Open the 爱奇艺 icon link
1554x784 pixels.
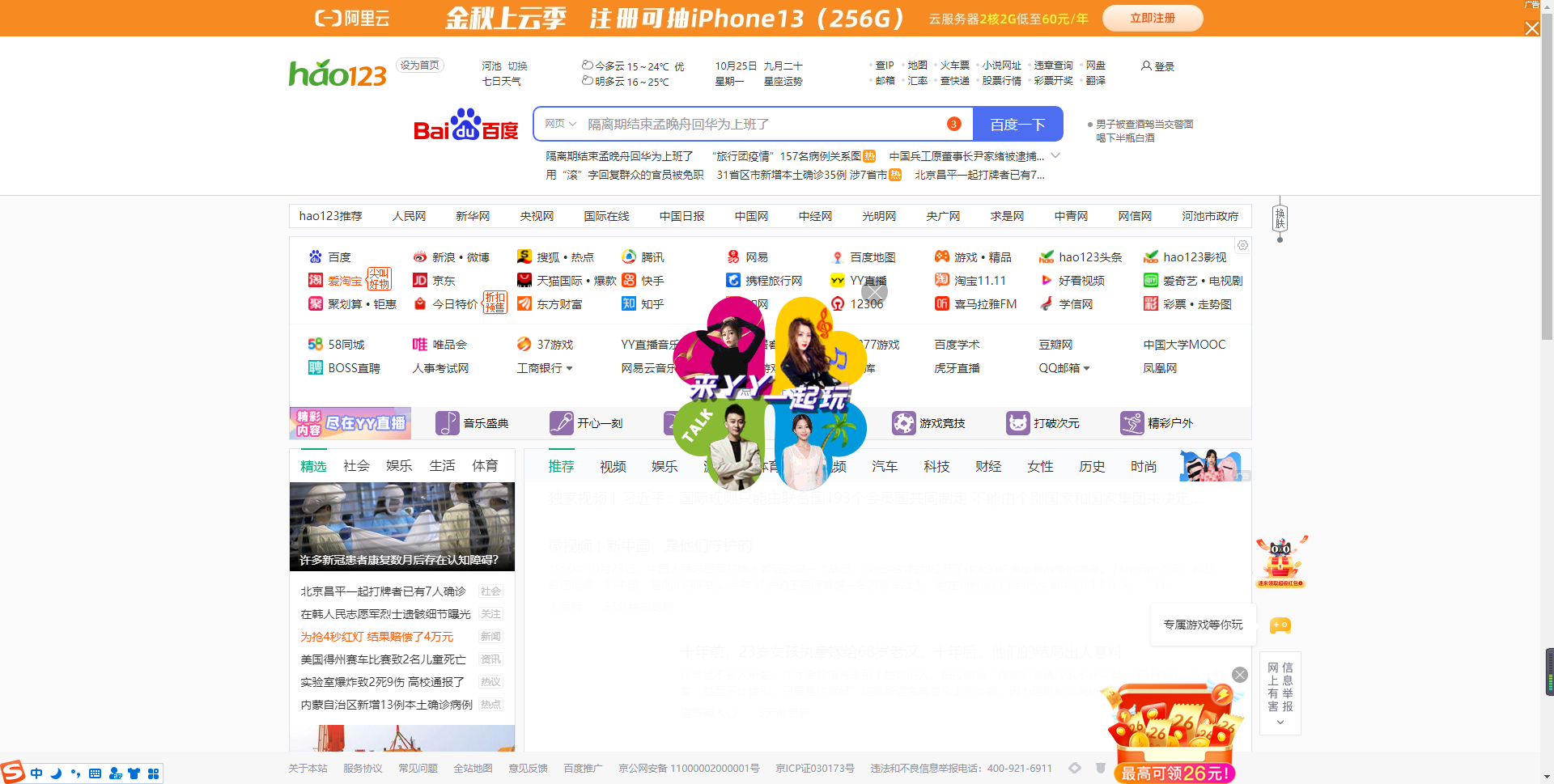[1151, 280]
